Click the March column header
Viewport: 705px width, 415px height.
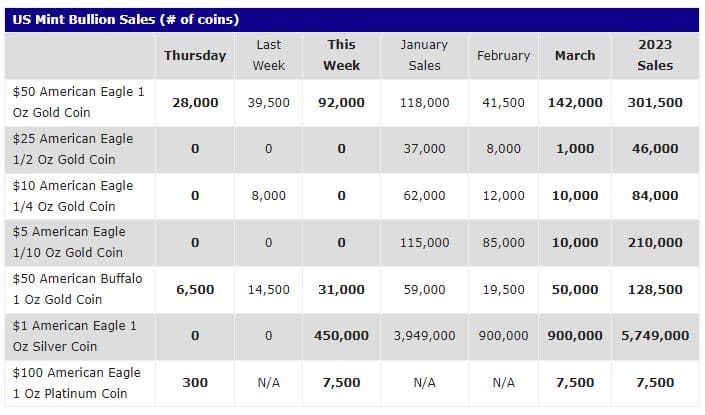(x=575, y=56)
